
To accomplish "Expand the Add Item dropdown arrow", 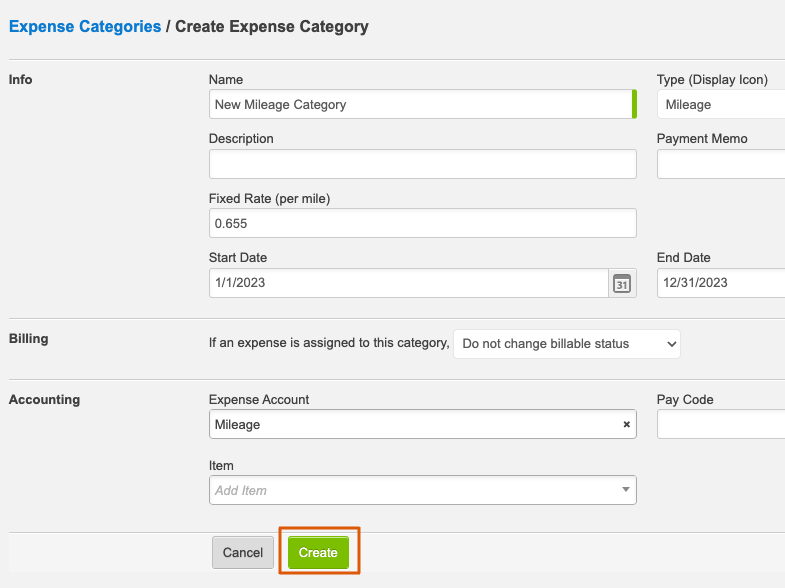I will tap(625, 489).
